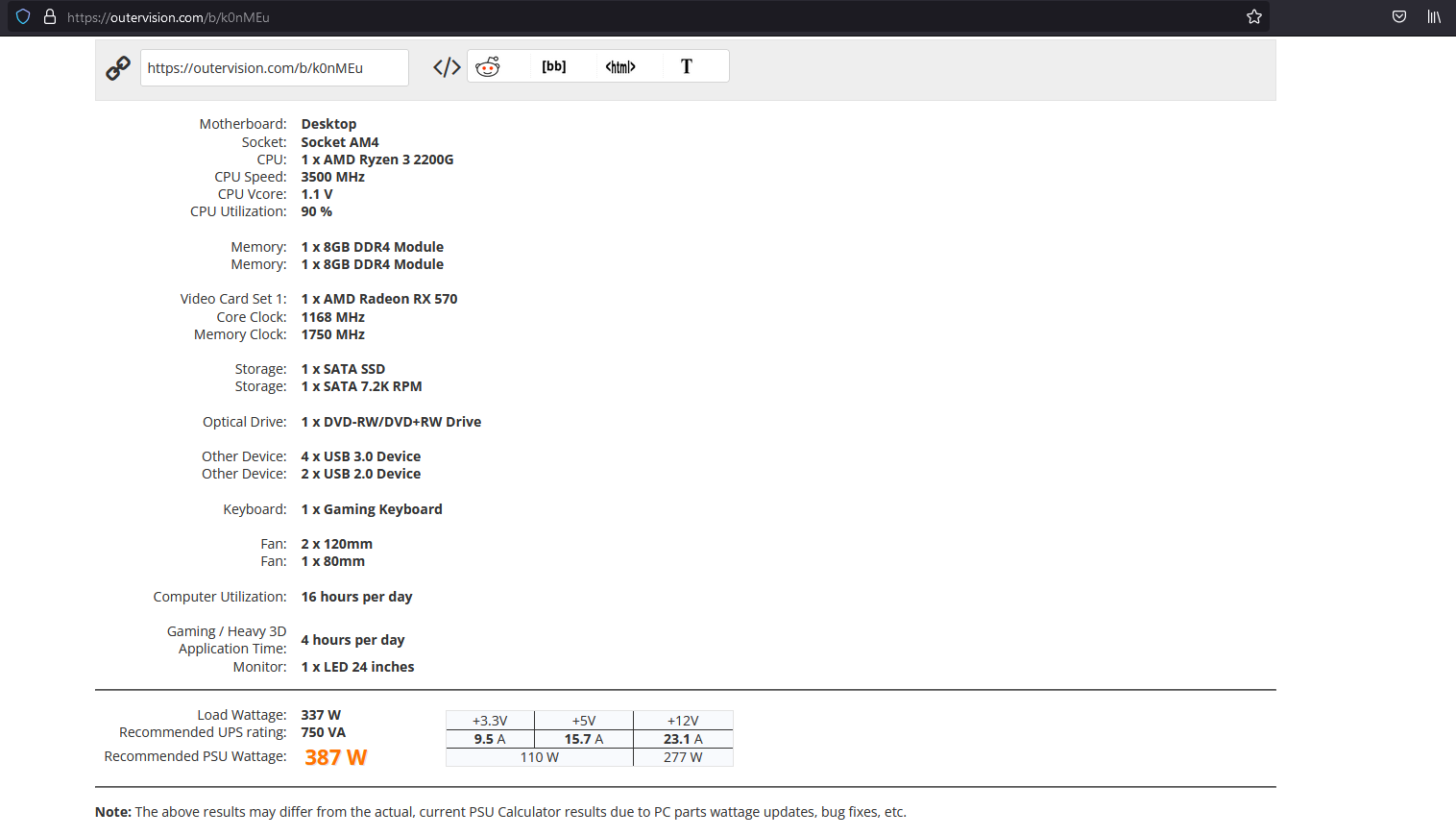Open the Pocket save icon
Viewport: 1456px width, 836px height.
click(x=1399, y=16)
